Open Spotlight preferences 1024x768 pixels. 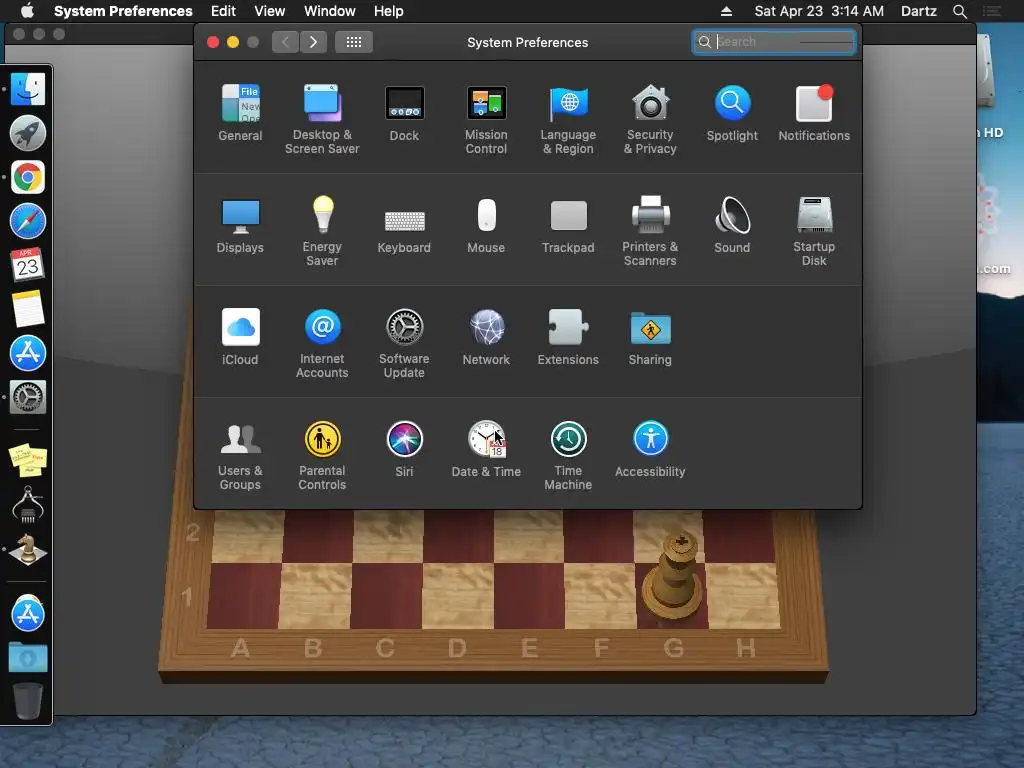click(732, 112)
